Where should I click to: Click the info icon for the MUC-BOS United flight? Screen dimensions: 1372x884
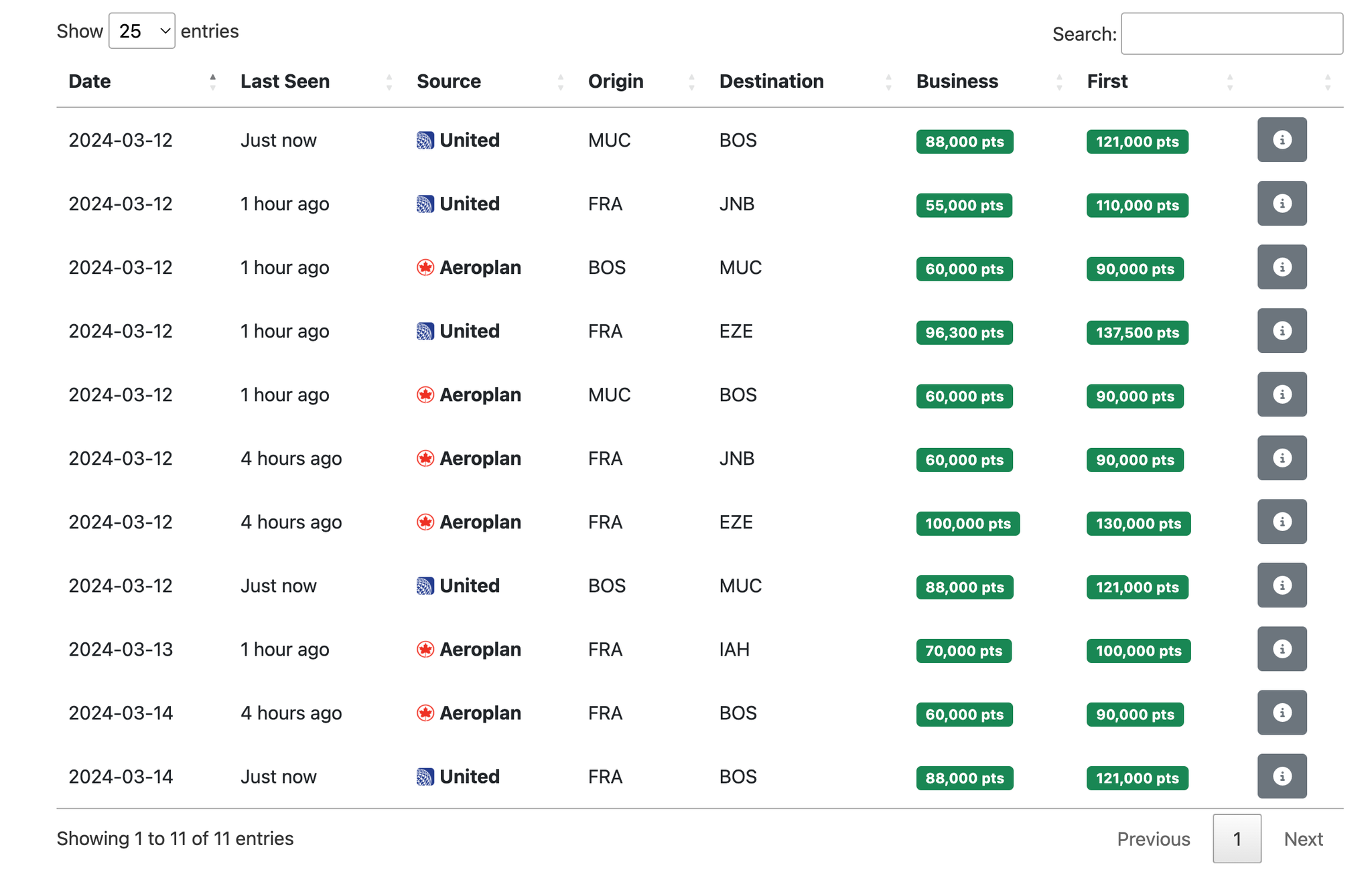(x=1282, y=140)
